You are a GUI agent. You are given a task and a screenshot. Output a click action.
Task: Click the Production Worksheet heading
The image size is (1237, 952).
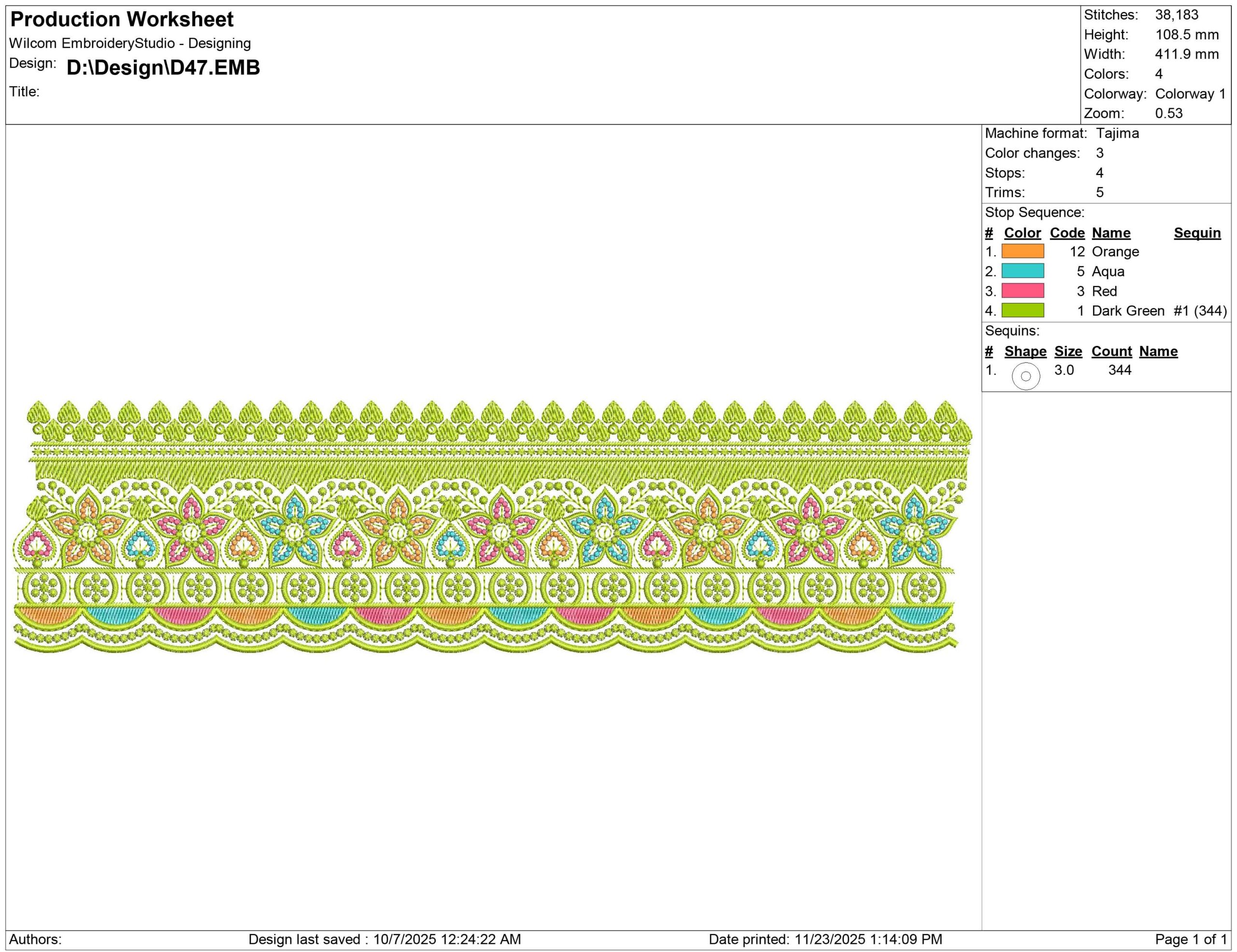(x=122, y=19)
